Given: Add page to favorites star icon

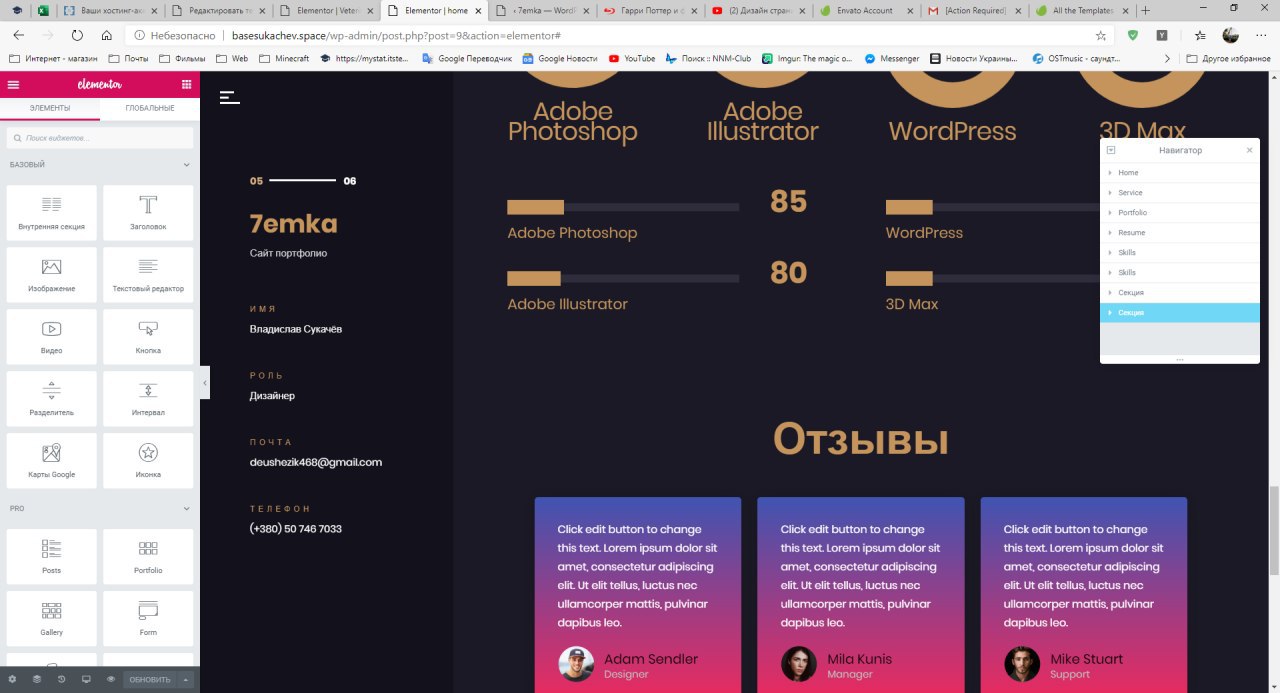Looking at the screenshot, I should coord(1101,34).
